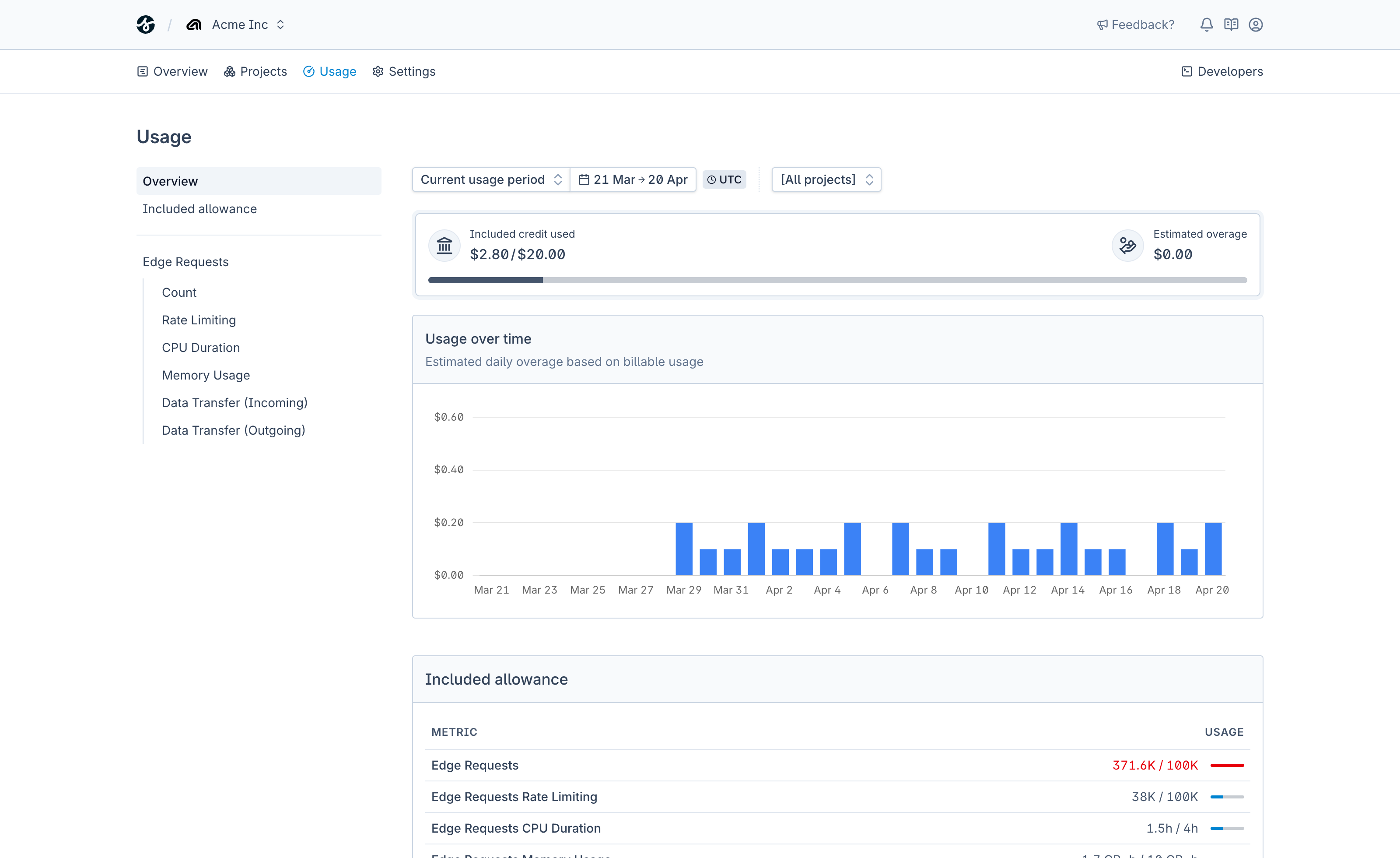
Task: Select Overview in the Usage sidebar
Action: point(170,181)
